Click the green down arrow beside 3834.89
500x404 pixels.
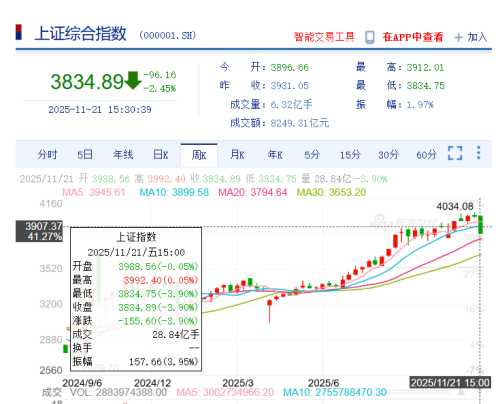(x=133, y=80)
